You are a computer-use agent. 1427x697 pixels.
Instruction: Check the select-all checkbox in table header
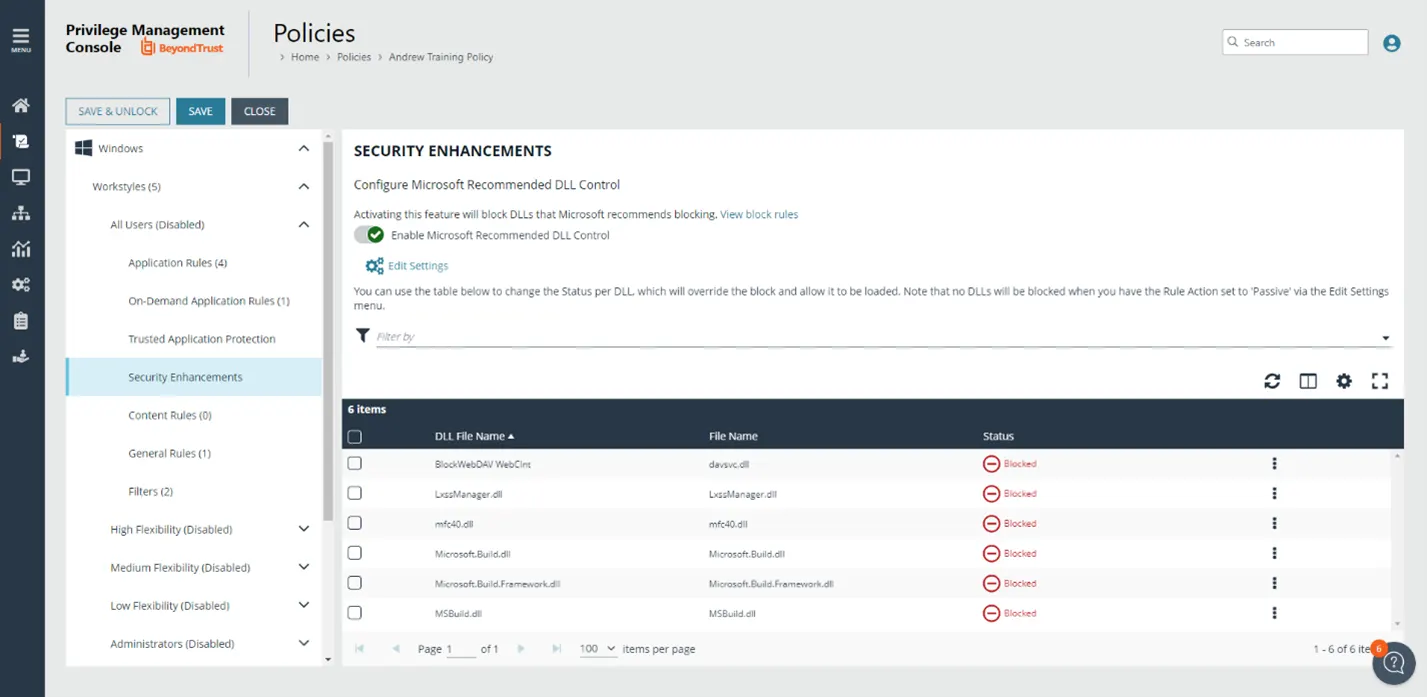(x=355, y=437)
